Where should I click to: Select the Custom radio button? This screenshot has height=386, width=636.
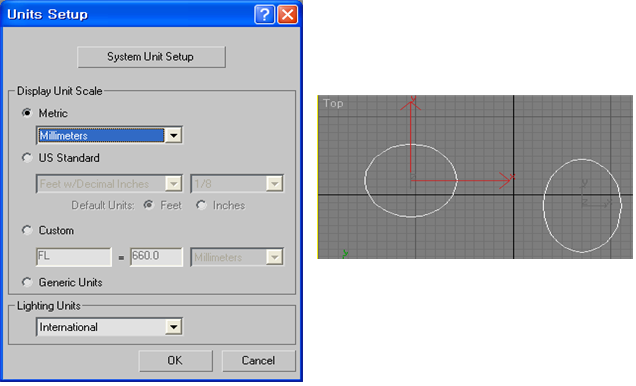pyautogui.click(x=27, y=230)
